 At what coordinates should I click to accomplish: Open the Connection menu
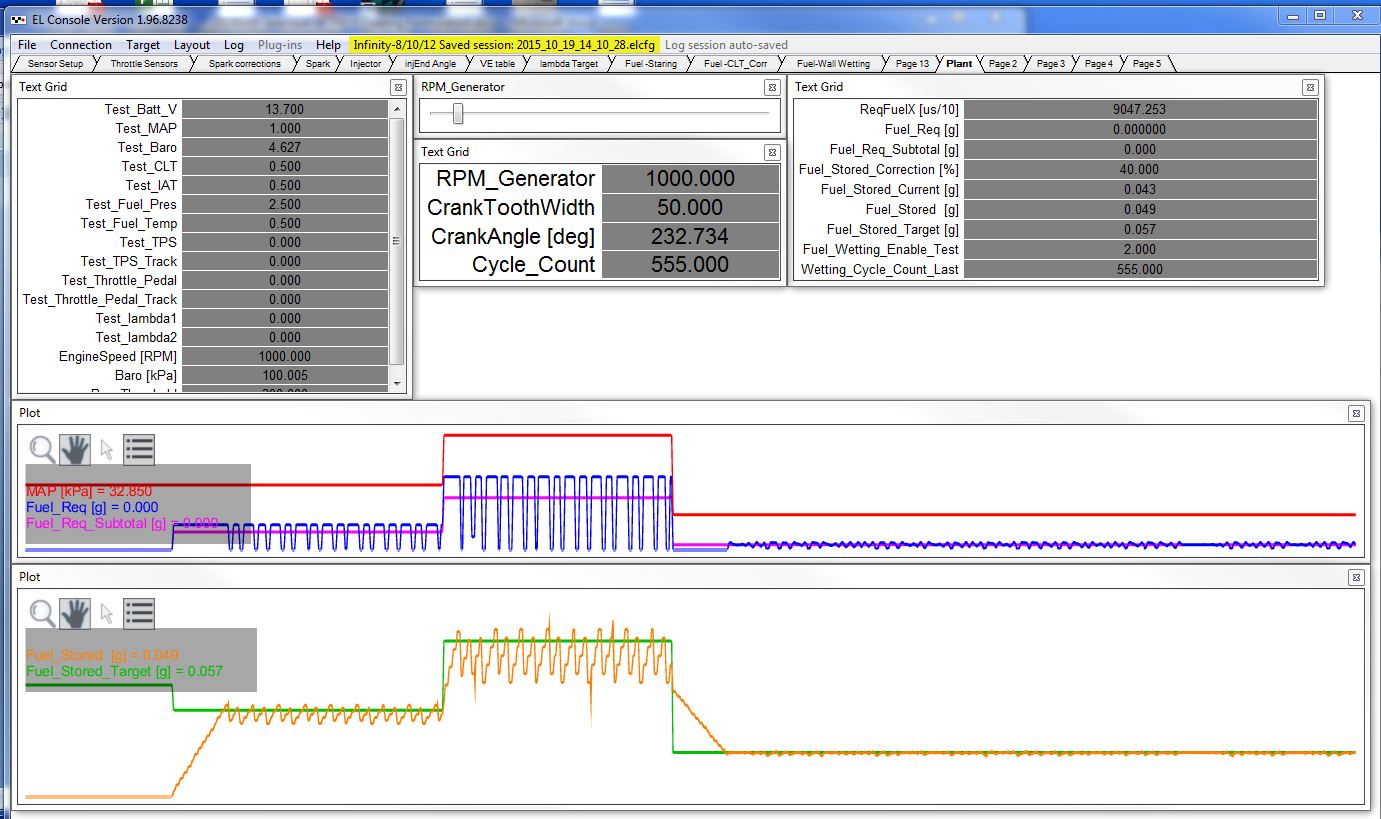81,45
